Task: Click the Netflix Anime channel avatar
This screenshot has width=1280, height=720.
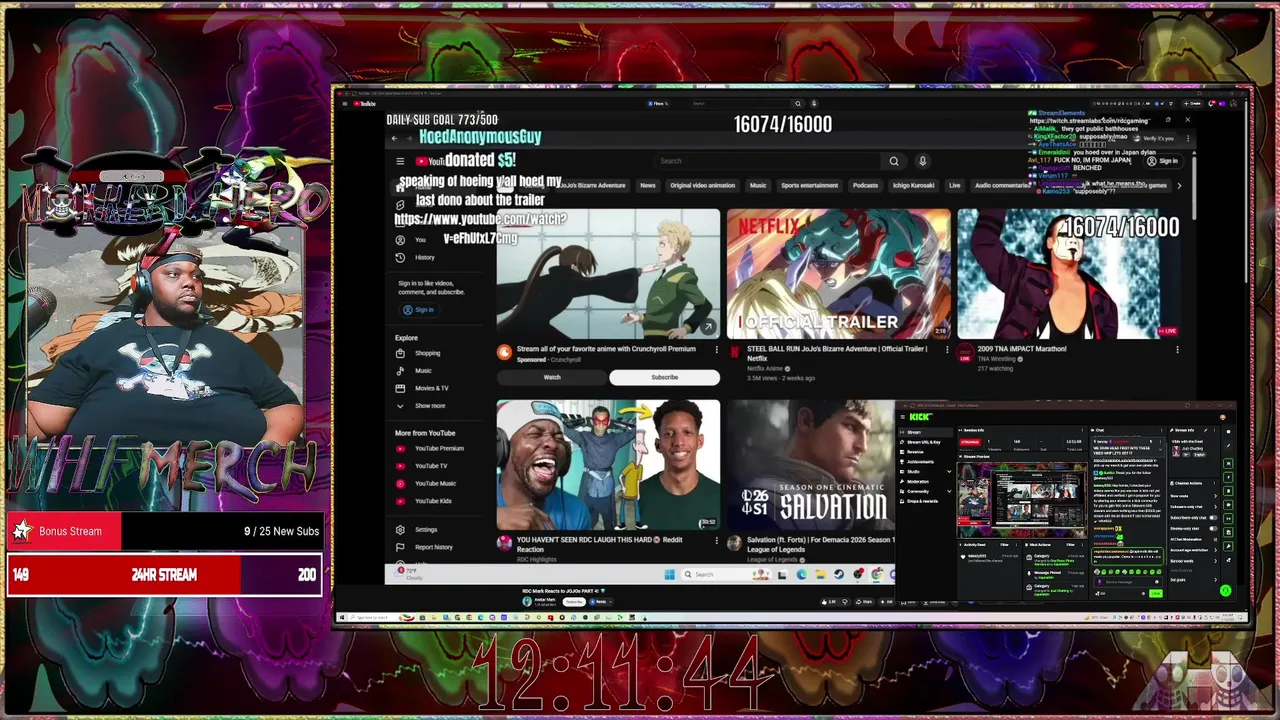Action: click(735, 352)
